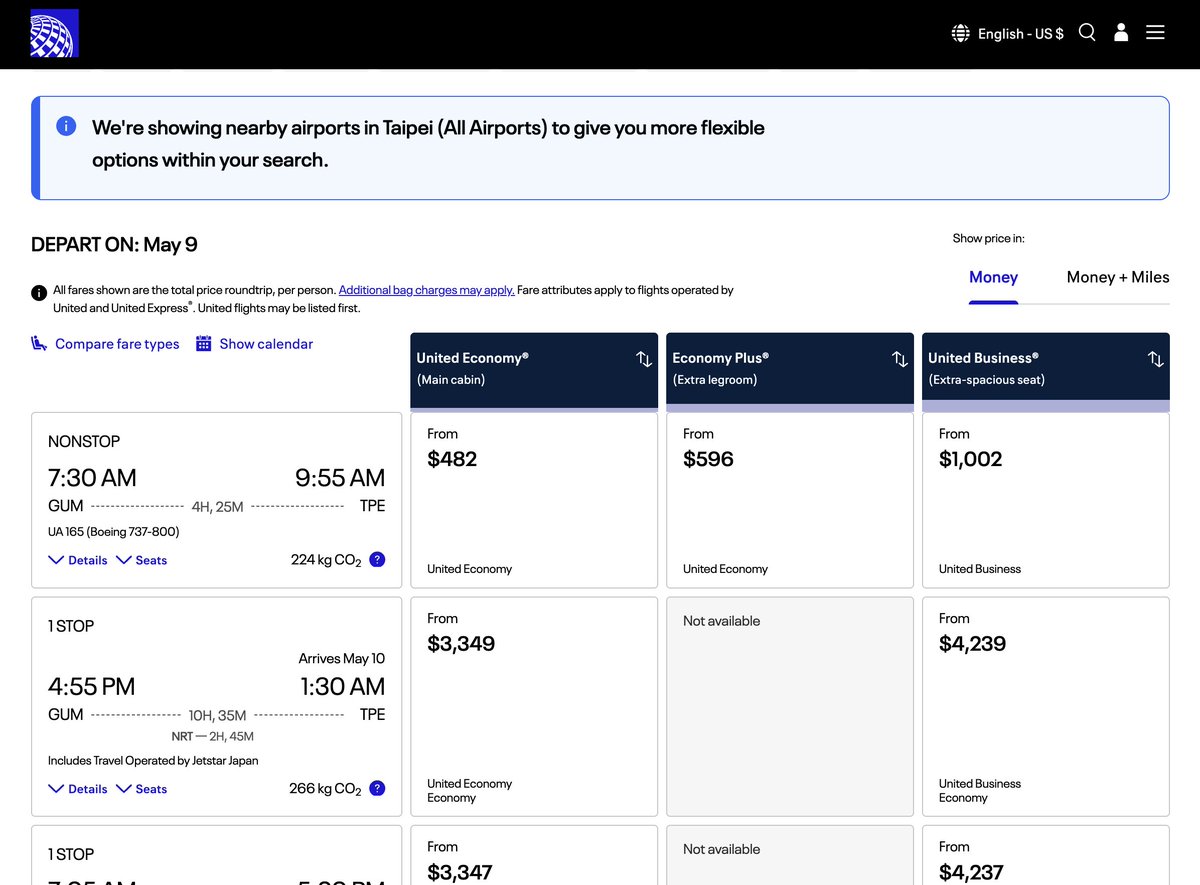The height and width of the screenshot is (885, 1200).
Task: Select the $3,349 United Economy fare
Action: click(534, 707)
